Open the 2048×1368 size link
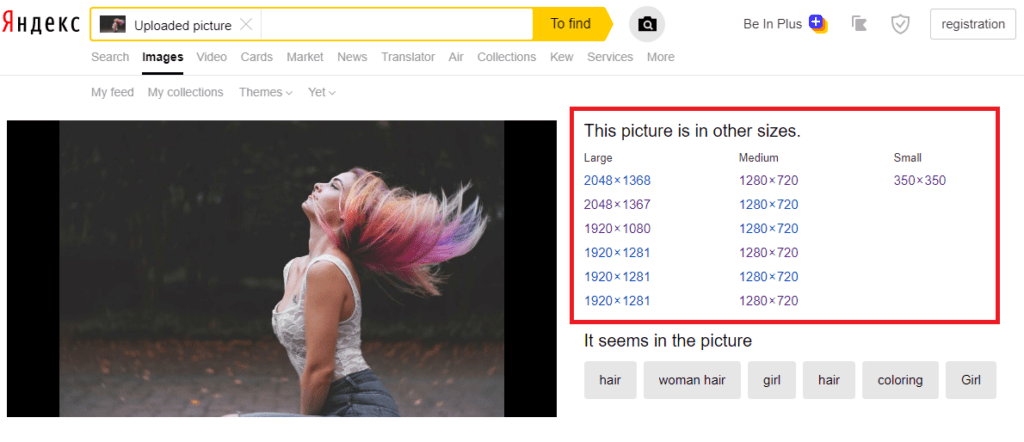 [617, 181]
